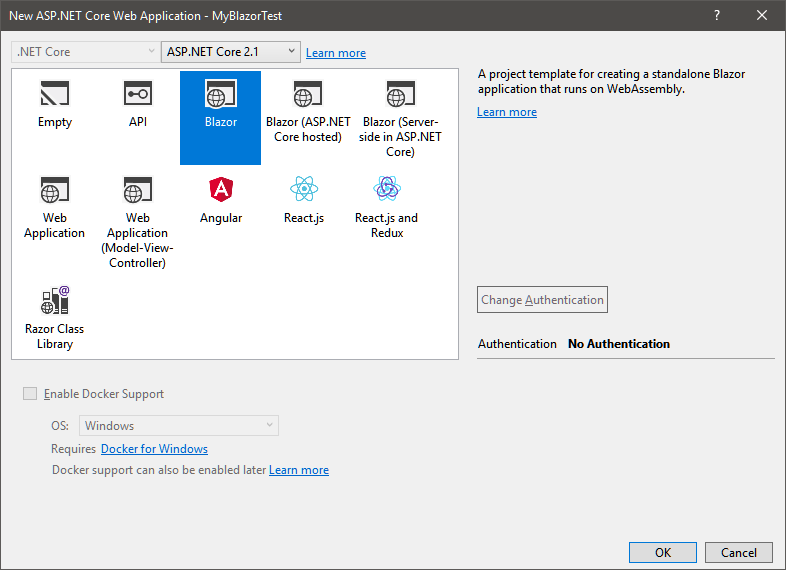Click the No Authentication value text
Viewport: 786px width, 570px height.
pyautogui.click(x=619, y=344)
